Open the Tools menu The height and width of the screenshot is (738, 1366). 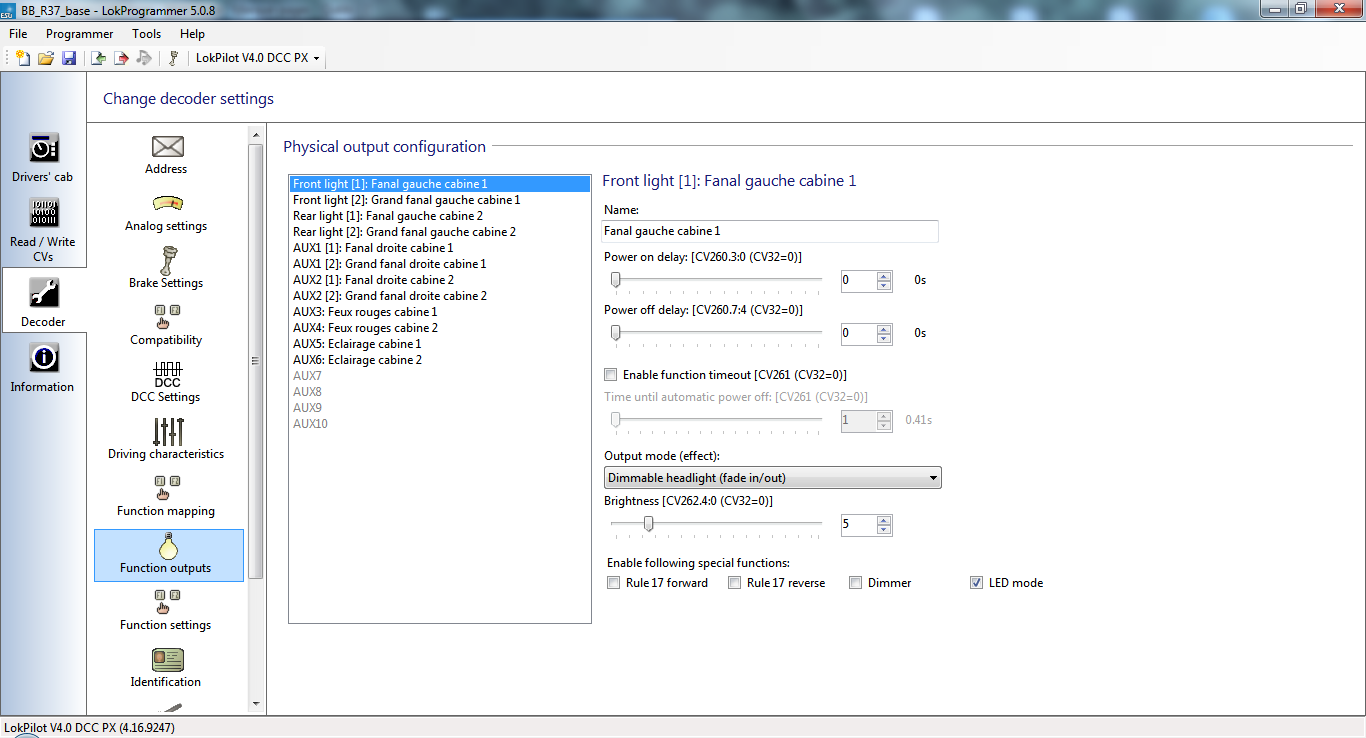click(146, 34)
